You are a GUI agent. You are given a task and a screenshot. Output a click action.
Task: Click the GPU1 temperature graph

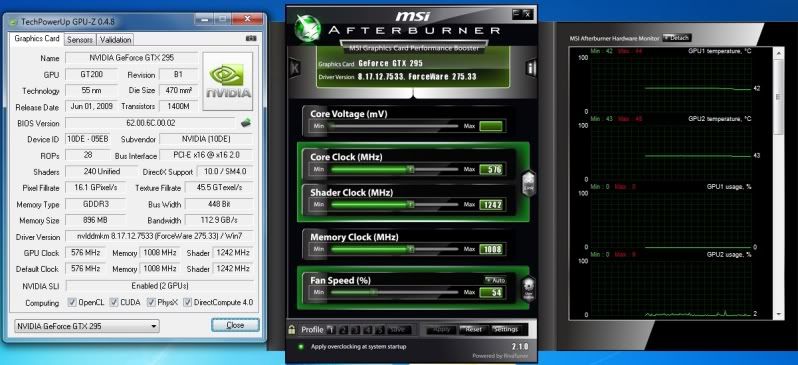click(x=671, y=84)
